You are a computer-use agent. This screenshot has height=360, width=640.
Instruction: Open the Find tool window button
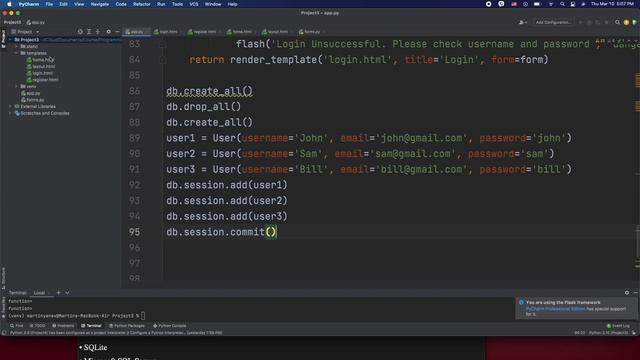point(17,326)
